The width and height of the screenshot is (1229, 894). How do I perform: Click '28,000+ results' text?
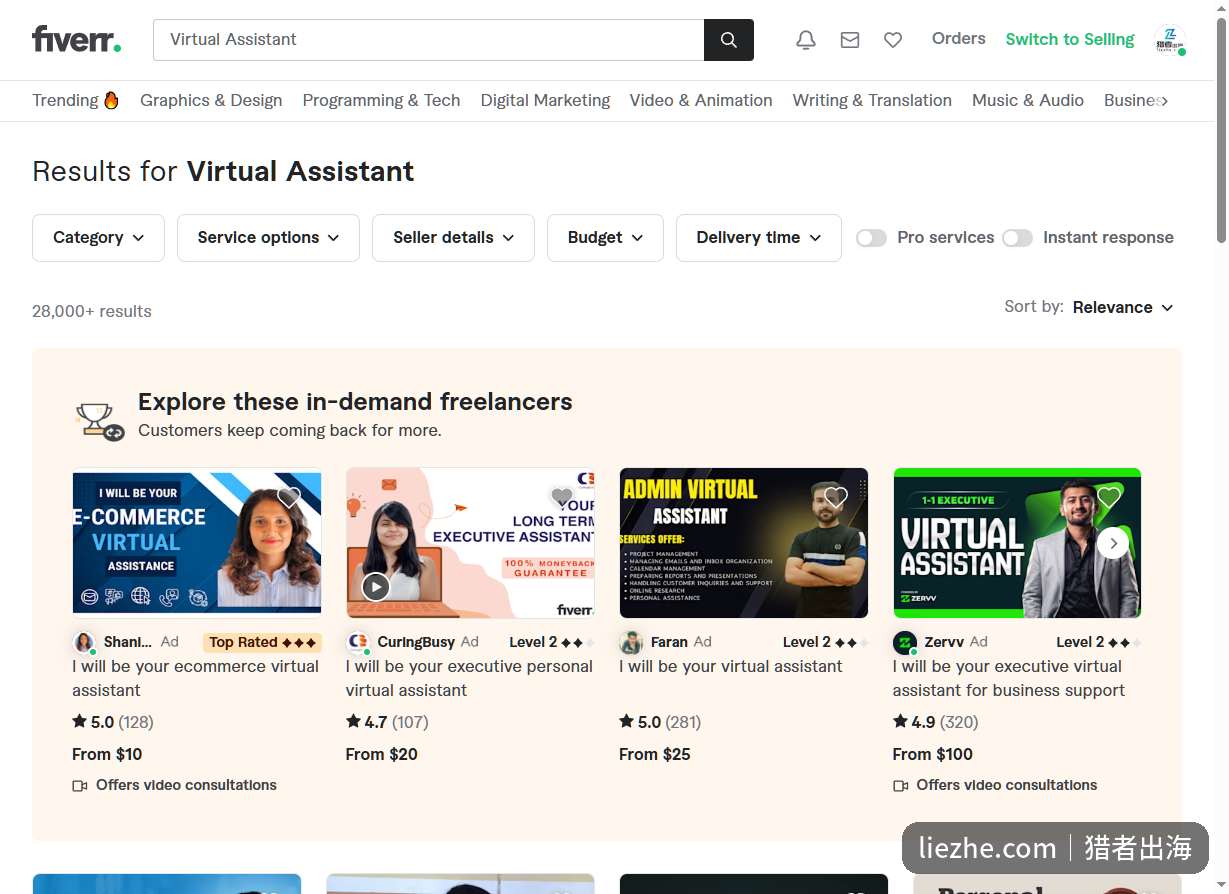[x=92, y=311]
